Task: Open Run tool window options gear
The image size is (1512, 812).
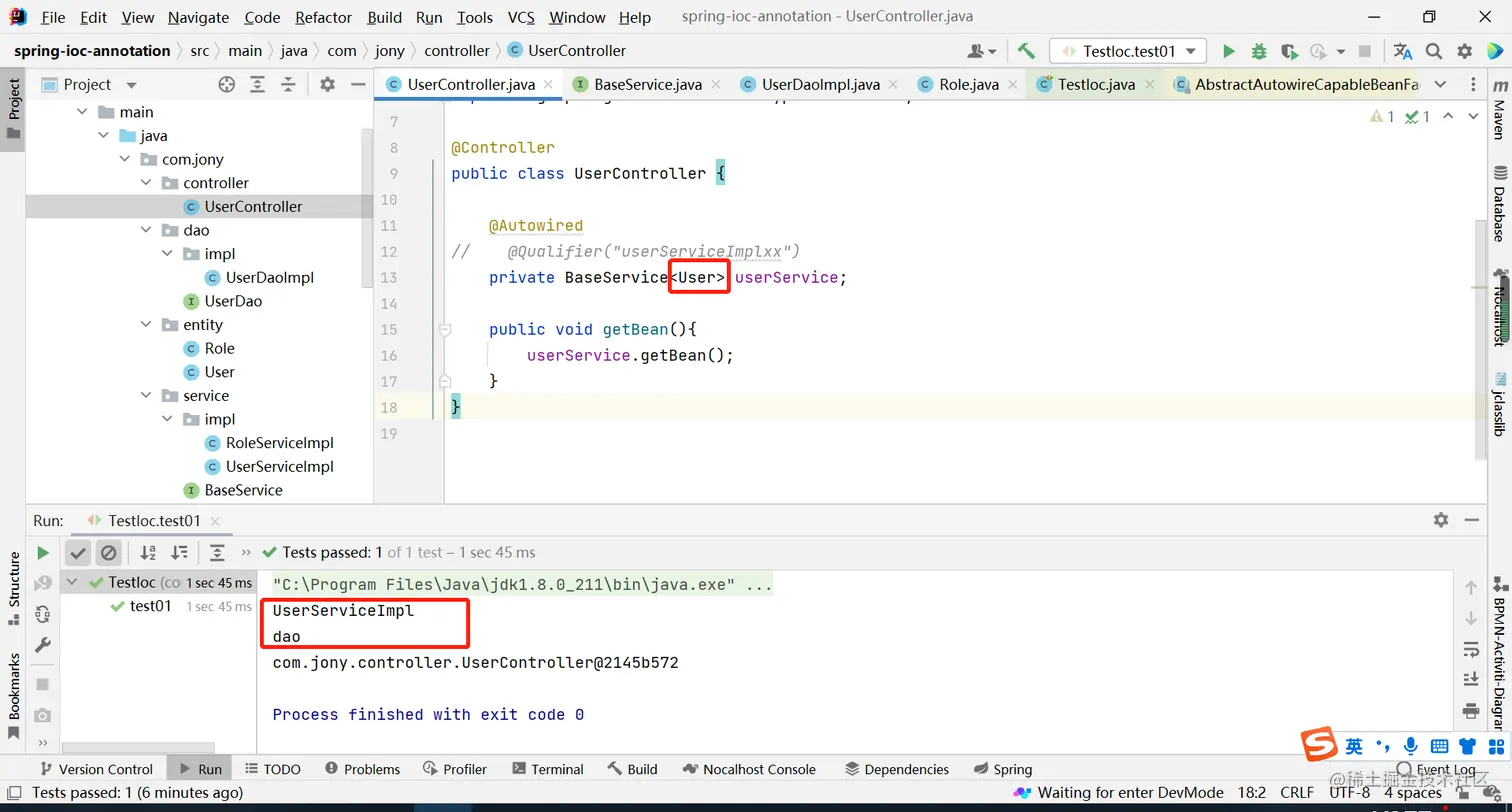Action: click(1441, 520)
